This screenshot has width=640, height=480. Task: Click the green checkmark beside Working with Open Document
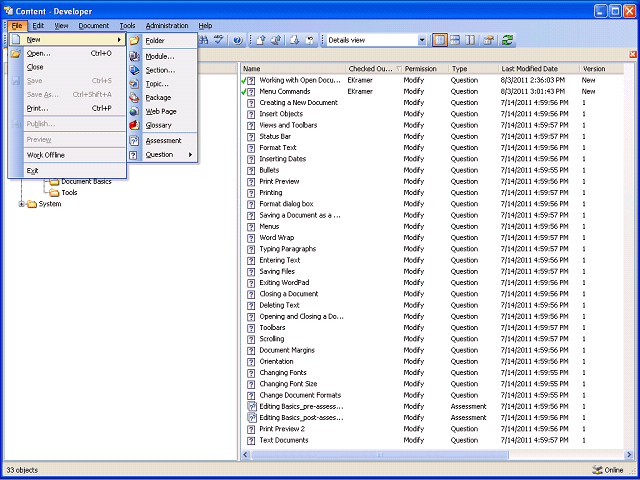[x=244, y=81]
